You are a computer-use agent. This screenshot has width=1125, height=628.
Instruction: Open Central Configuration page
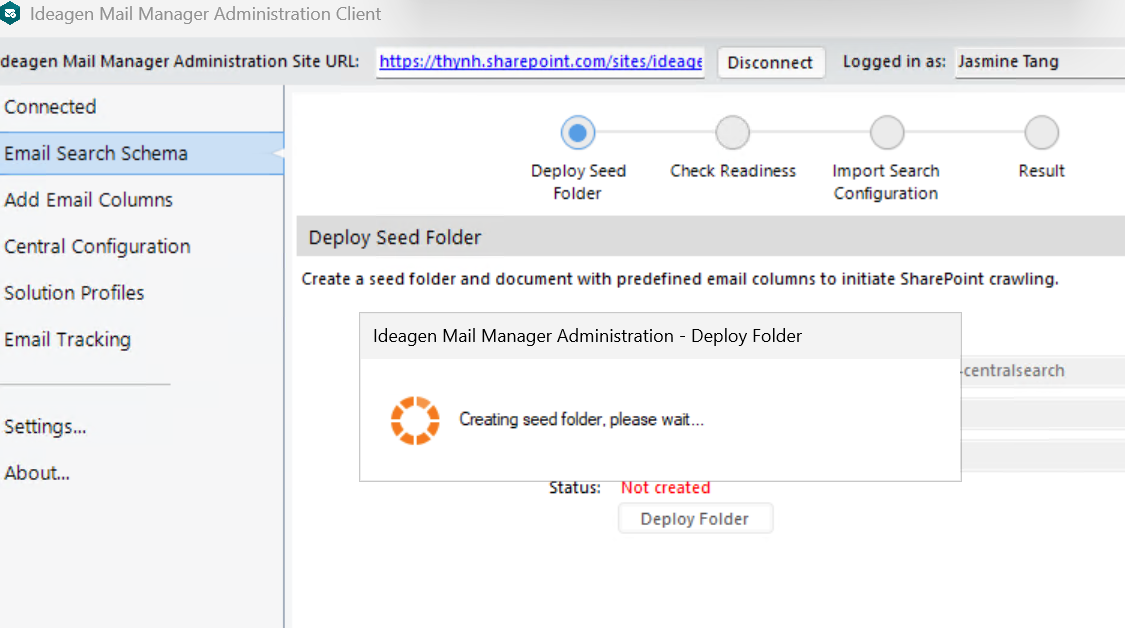[x=98, y=246]
